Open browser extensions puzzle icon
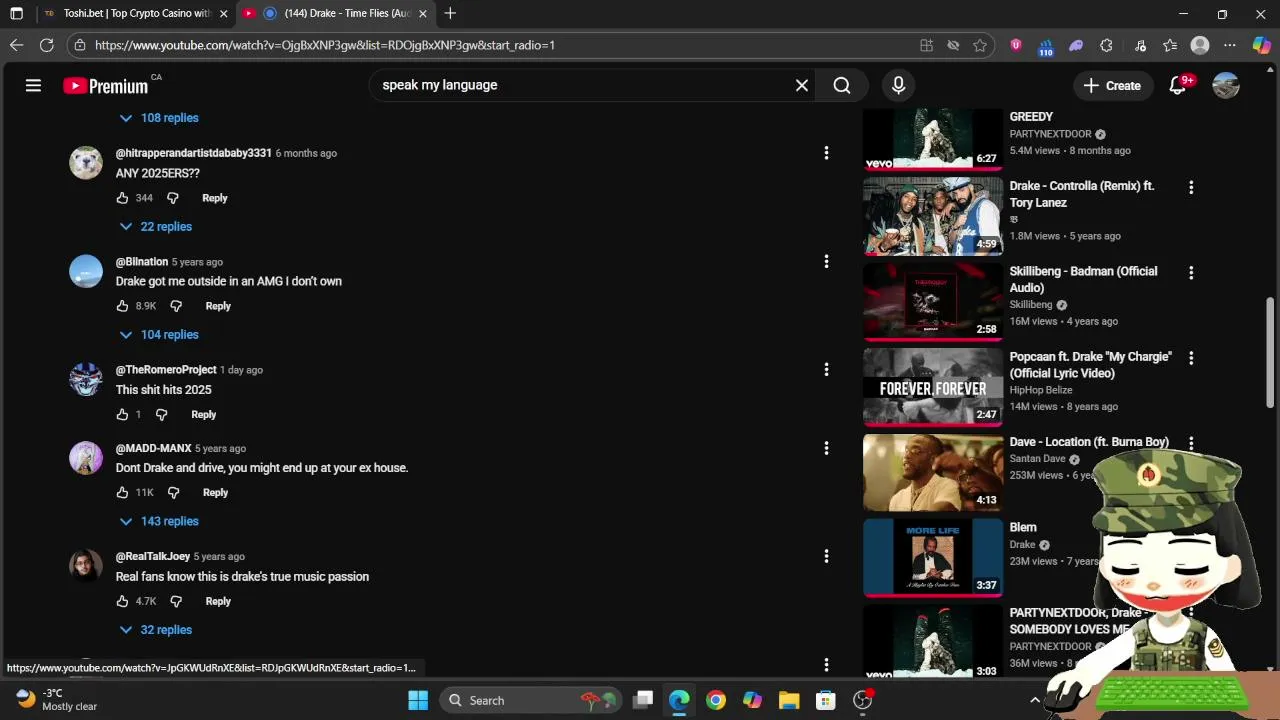 point(1106,45)
